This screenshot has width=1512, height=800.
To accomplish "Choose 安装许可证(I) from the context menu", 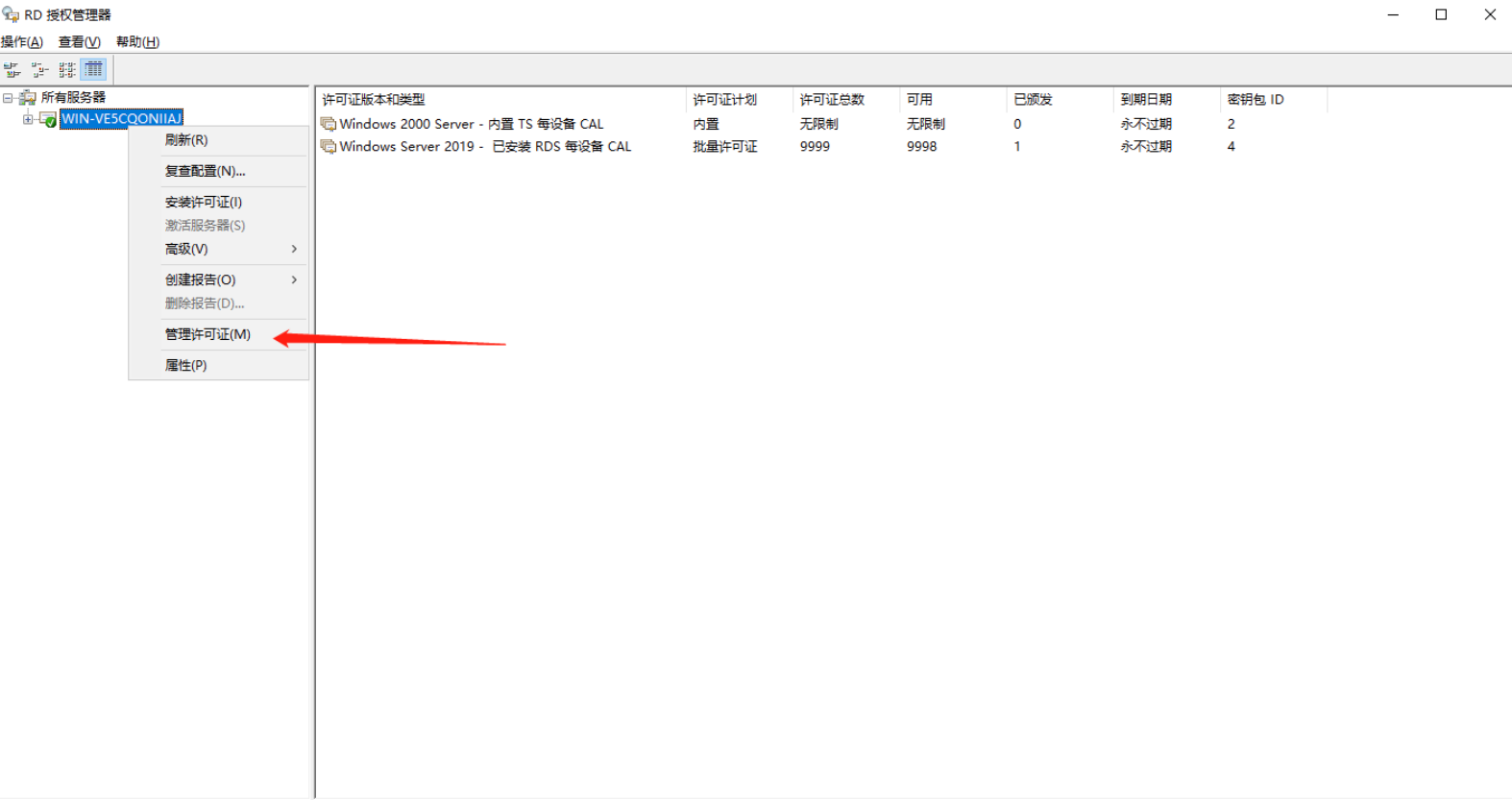I will click(x=219, y=202).
